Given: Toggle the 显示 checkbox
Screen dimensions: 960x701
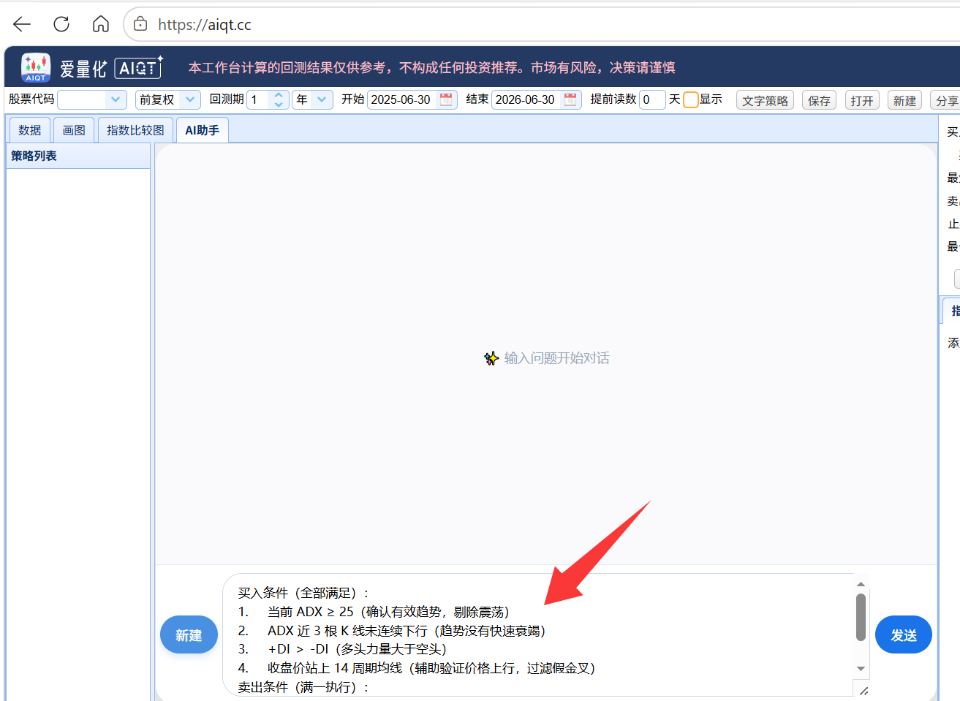Looking at the screenshot, I should click(x=691, y=100).
